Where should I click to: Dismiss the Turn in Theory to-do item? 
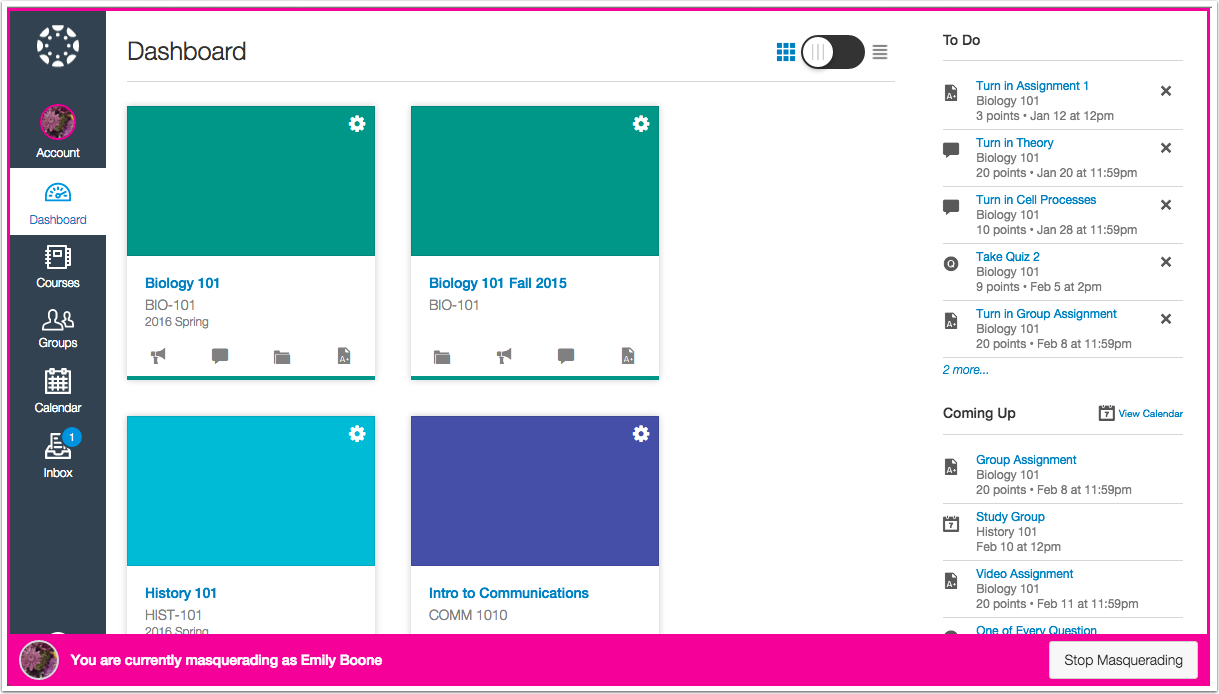pos(1166,148)
